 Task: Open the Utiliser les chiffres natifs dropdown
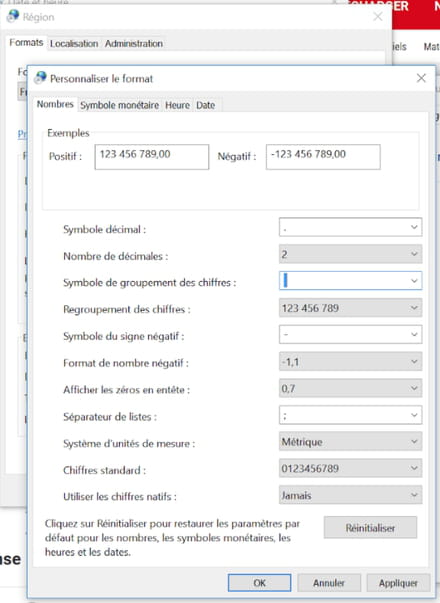(x=350, y=495)
